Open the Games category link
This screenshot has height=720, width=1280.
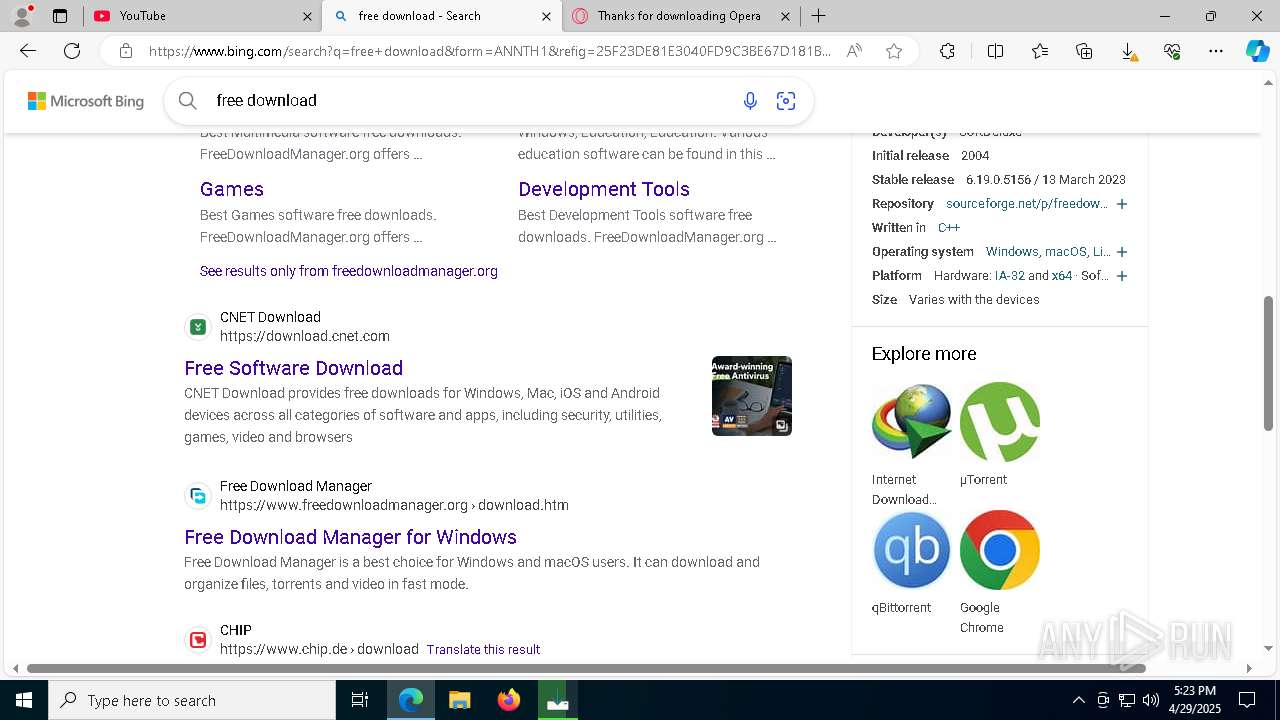click(232, 189)
